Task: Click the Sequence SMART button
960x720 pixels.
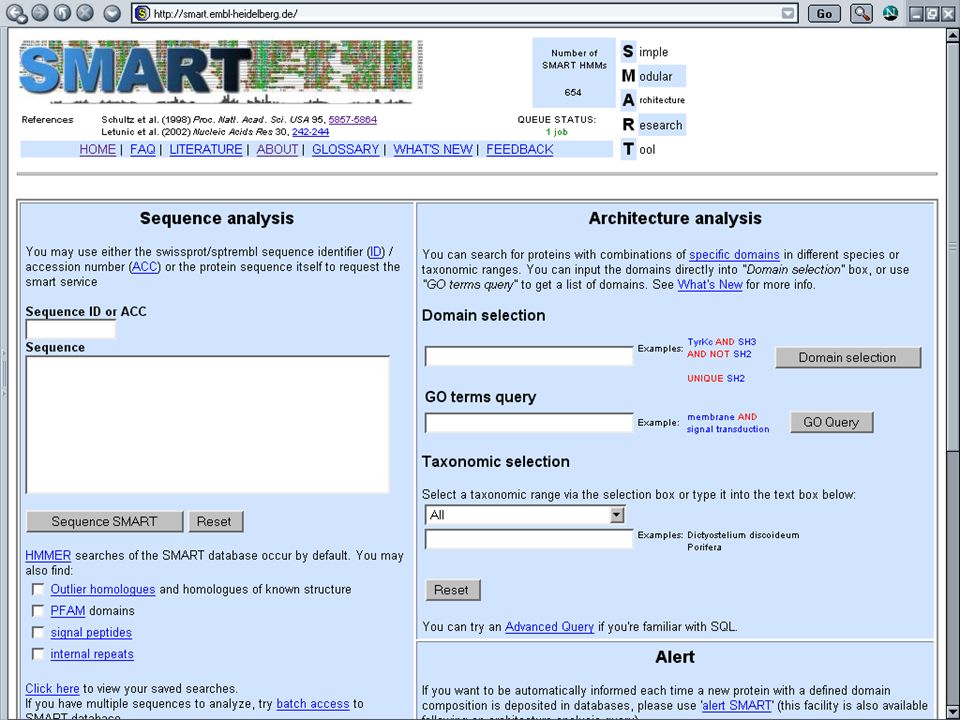Action: click(105, 522)
